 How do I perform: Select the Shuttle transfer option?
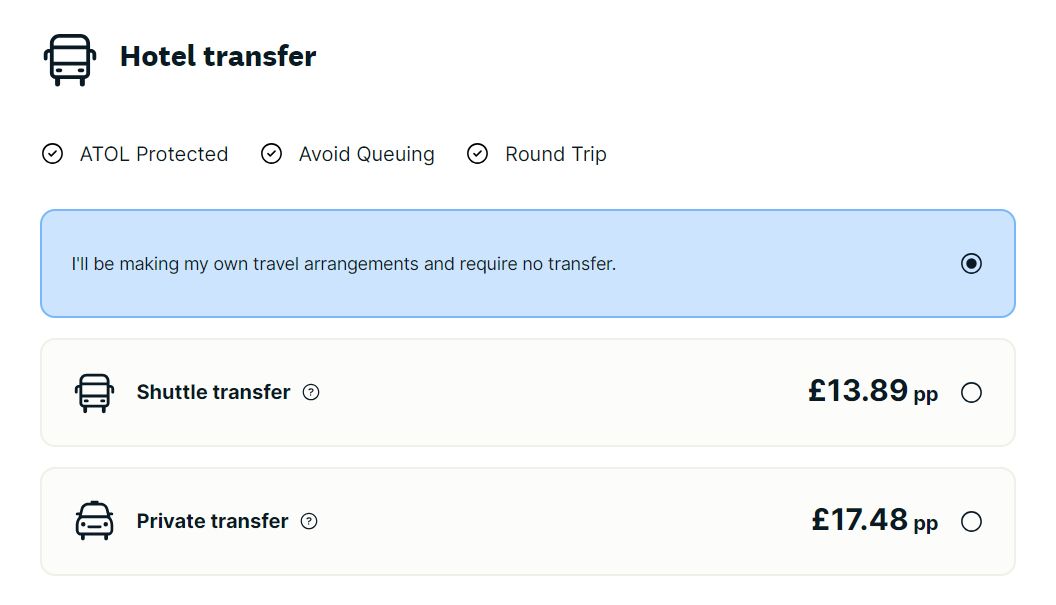972,393
